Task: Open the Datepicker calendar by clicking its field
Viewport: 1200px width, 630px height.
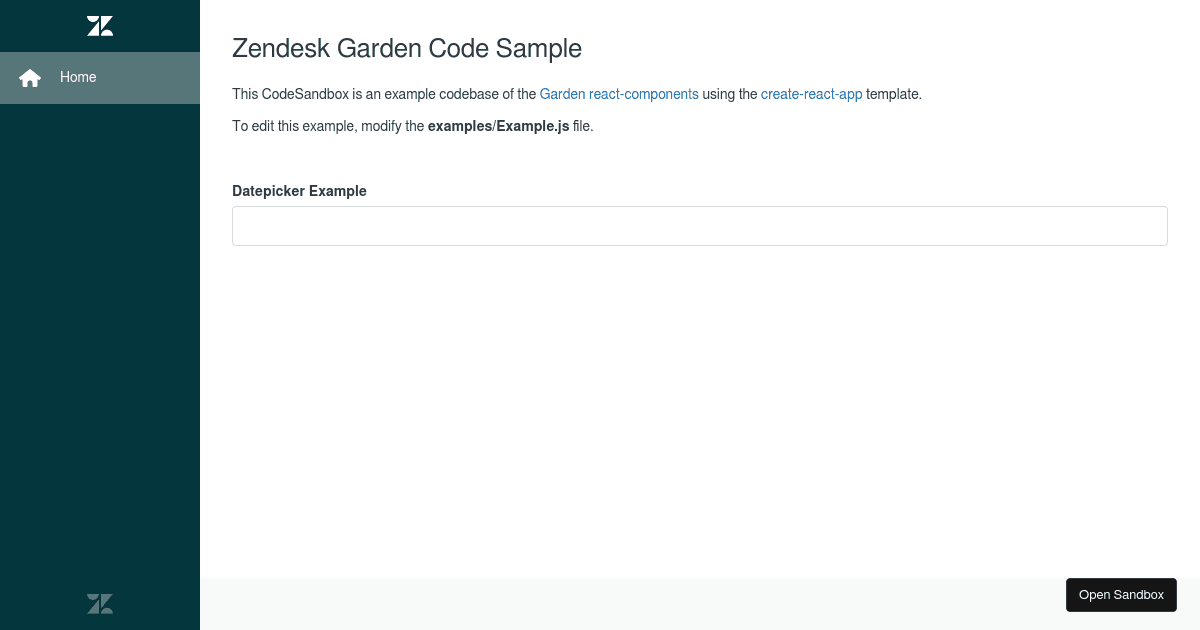Action: pyautogui.click(x=699, y=225)
